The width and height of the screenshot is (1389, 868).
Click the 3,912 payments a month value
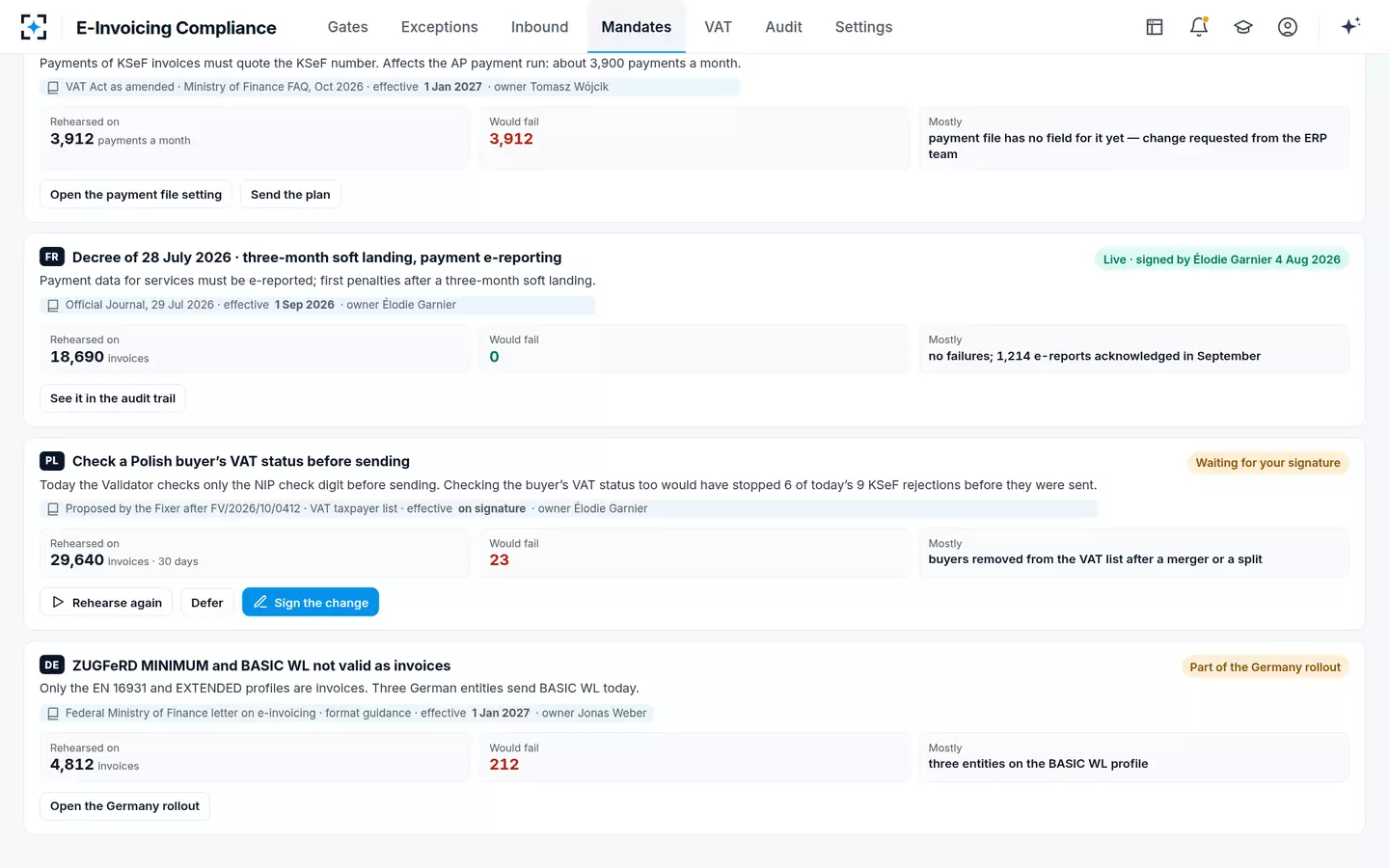click(x=121, y=139)
